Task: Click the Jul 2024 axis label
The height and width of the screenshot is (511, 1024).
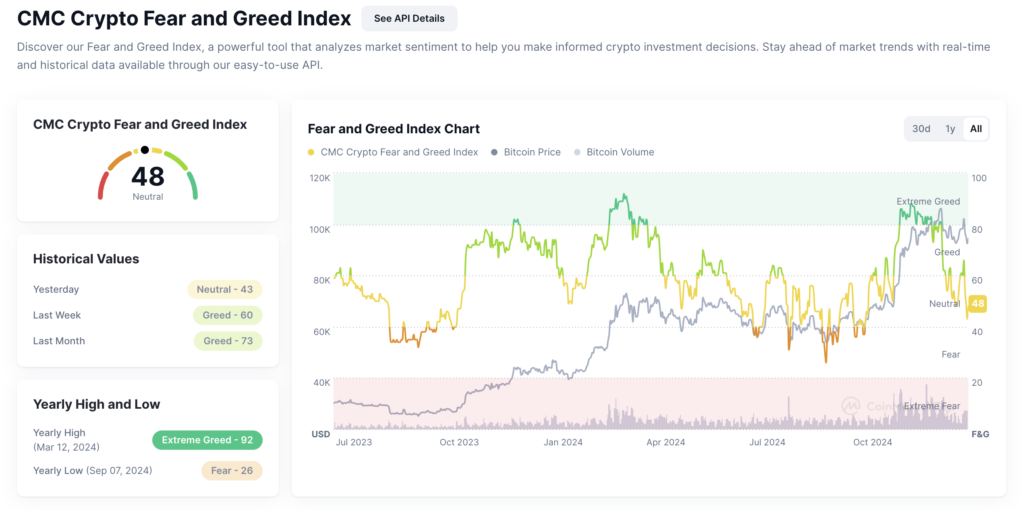Action: (767, 442)
